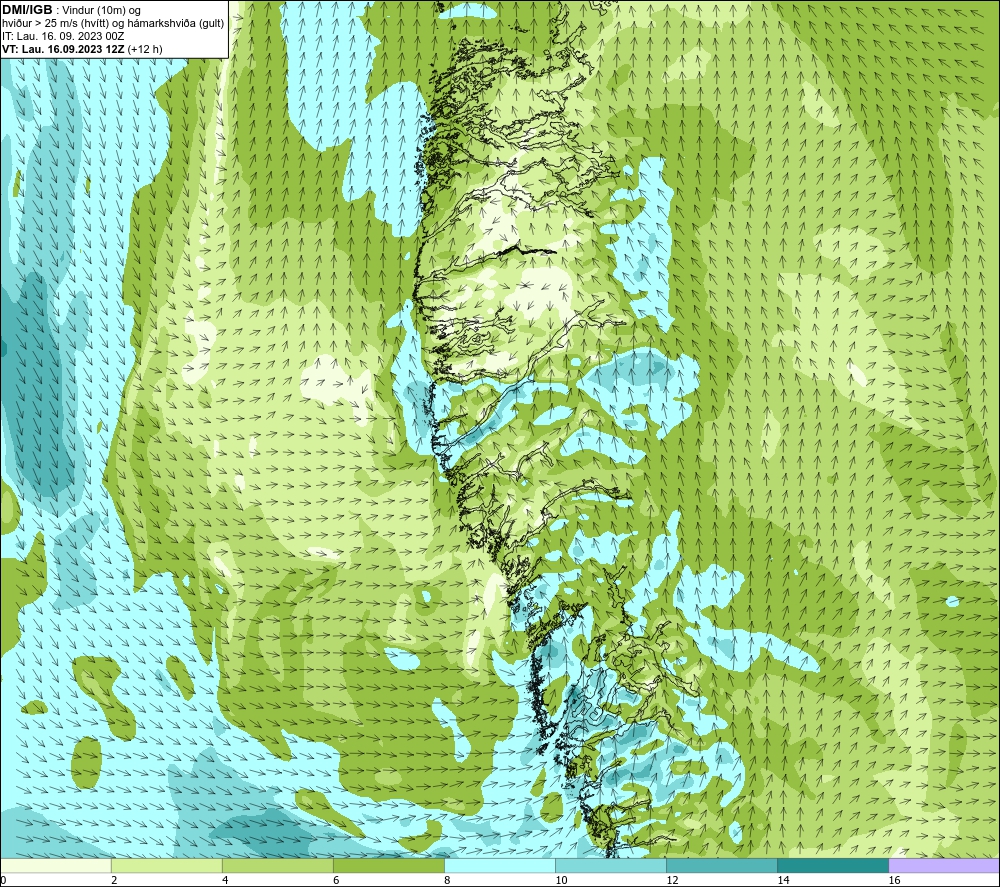1000x887 pixels.
Task: Click the legend scale label '6'
Action: (x=336, y=880)
